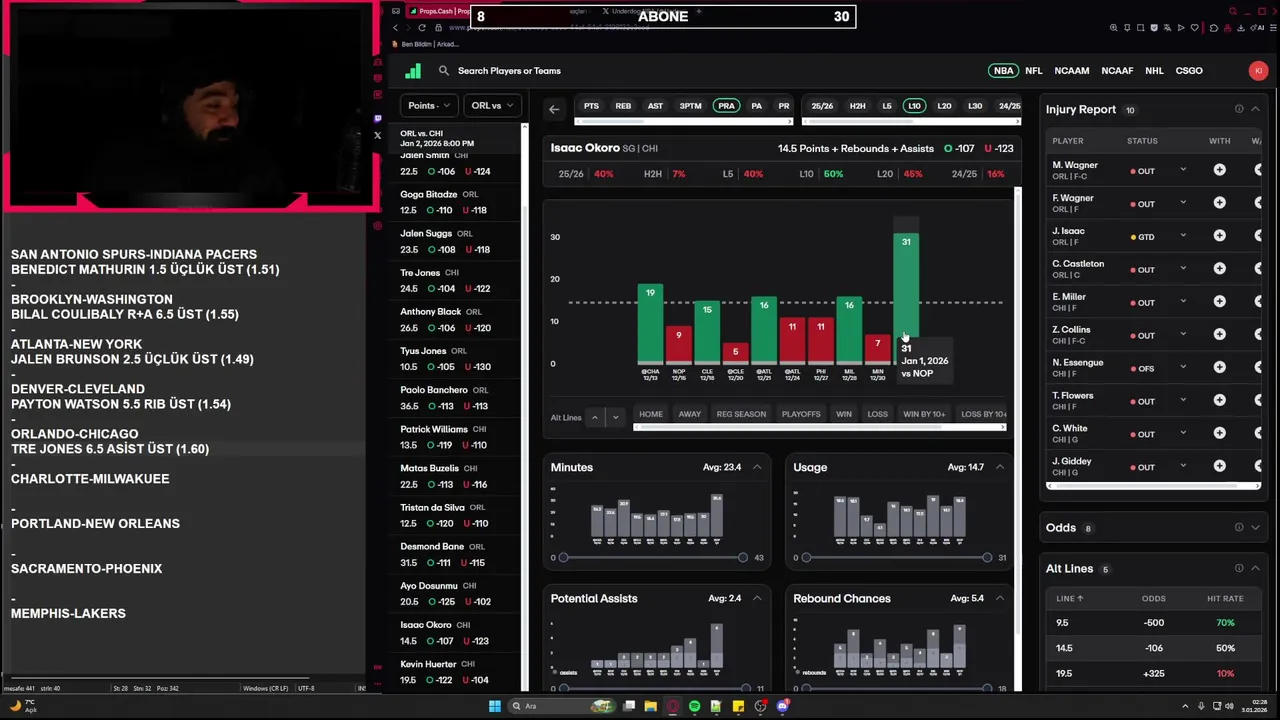Image resolution: width=1280 pixels, height=720 pixels.
Task: Open the KI user avatar menu
Action: tap(1258, 71)
